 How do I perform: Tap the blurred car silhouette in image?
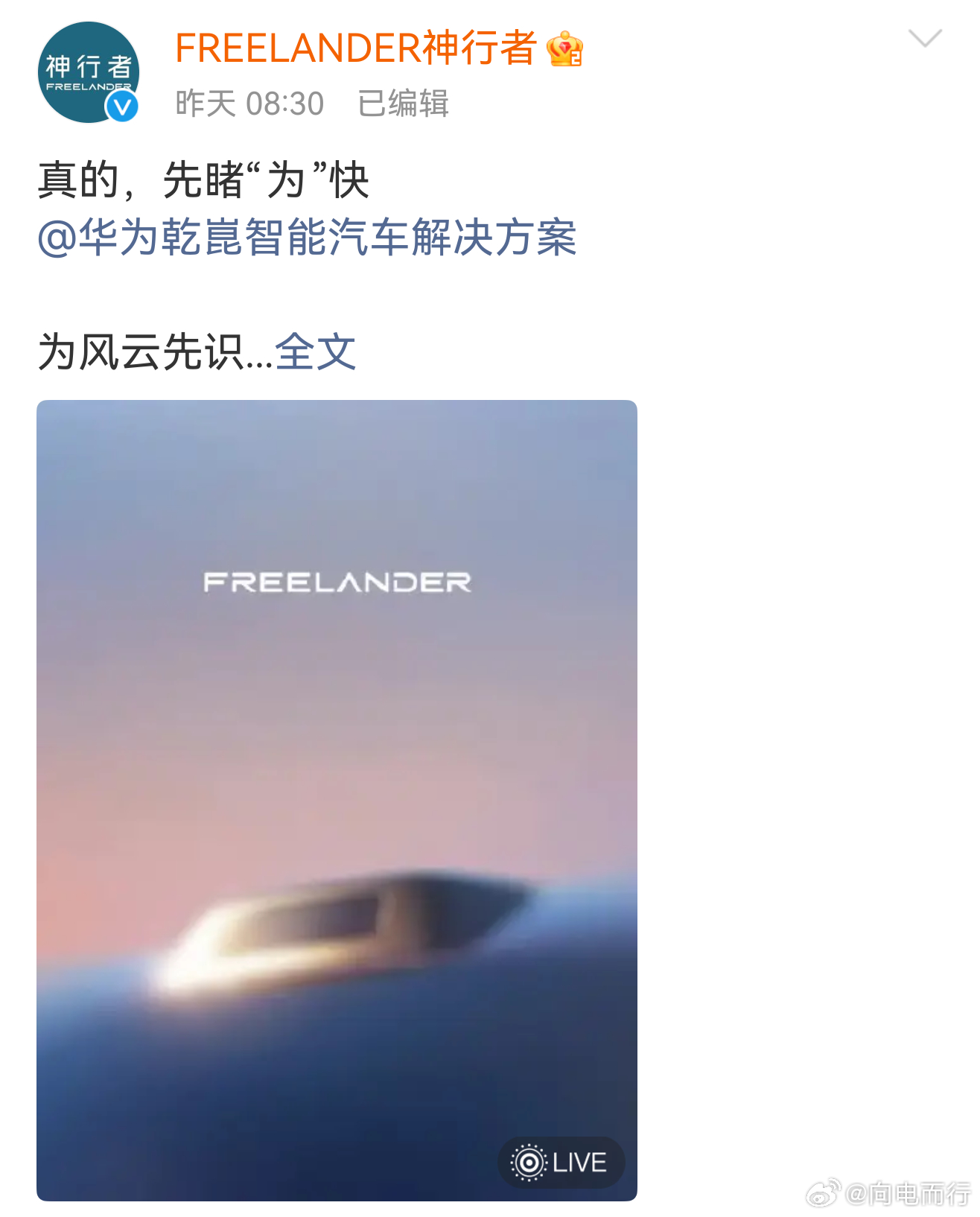tap(343, 931)
